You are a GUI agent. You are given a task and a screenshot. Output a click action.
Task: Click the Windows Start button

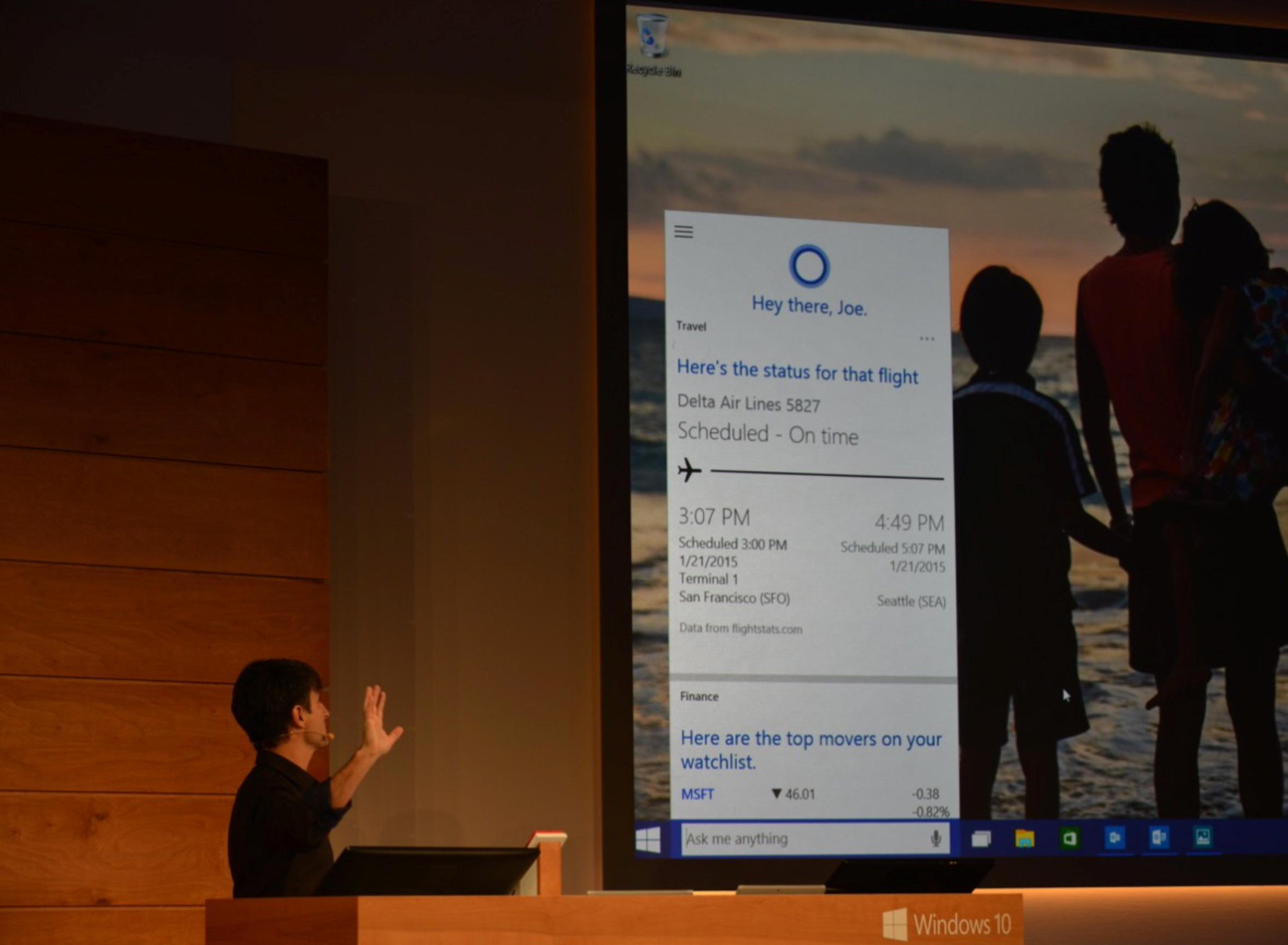point(648,839)
